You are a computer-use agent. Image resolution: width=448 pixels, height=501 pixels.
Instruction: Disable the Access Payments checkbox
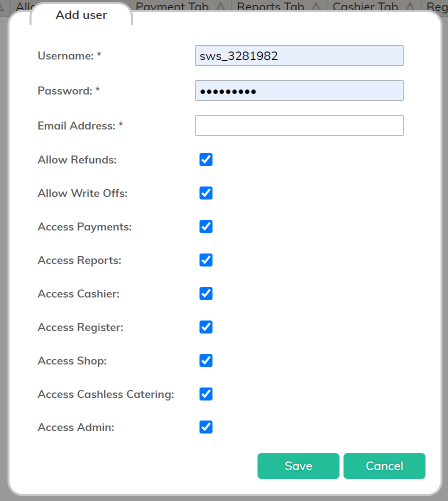pos(206,227)
